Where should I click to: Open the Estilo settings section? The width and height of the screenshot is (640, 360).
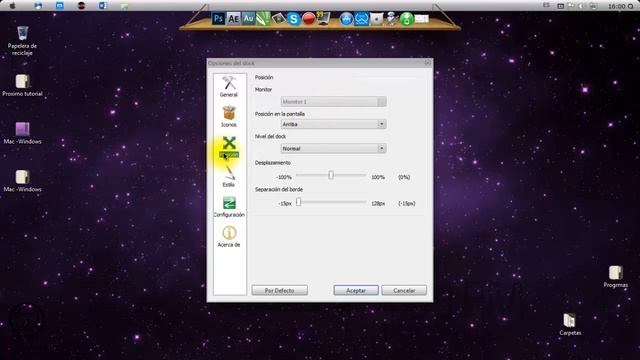click(229, 177)
